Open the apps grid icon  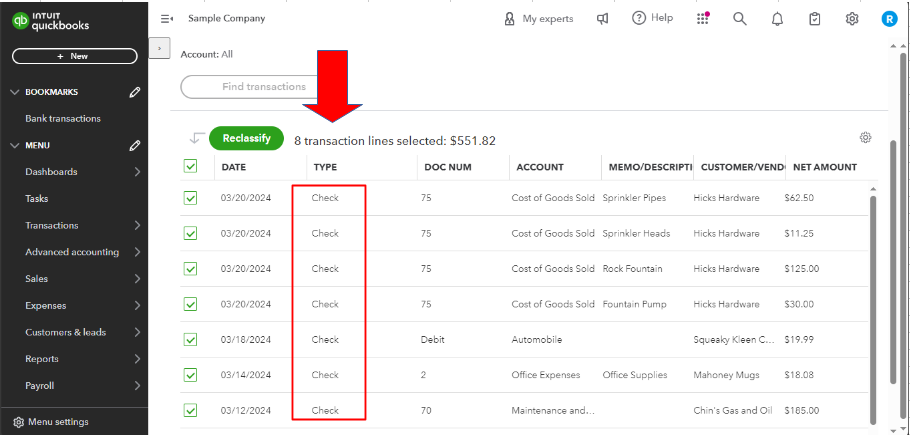pyautogui.click(x=703, y=19)
